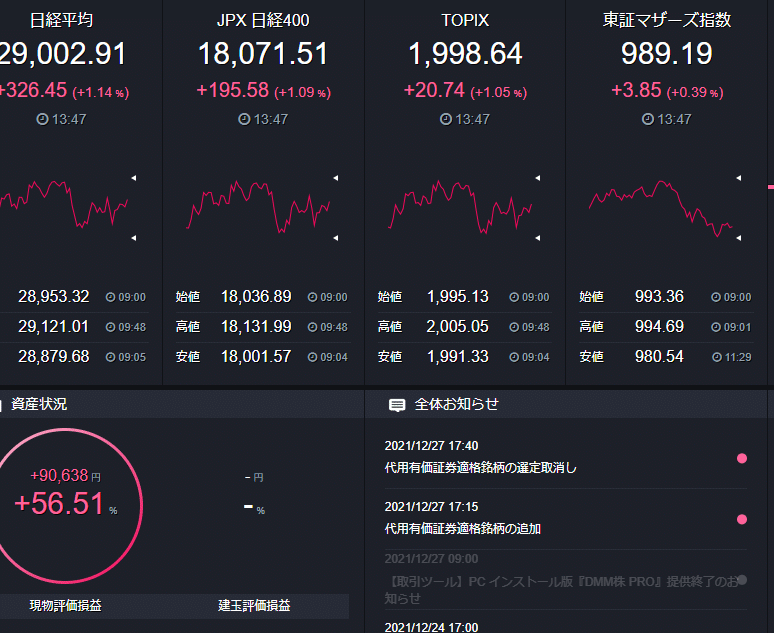The height and width of the screenshot is (633, 774).
Task: Click the lower chart marker arrow on JPX 日経400 chart
Action: click(x=336, y=238)
